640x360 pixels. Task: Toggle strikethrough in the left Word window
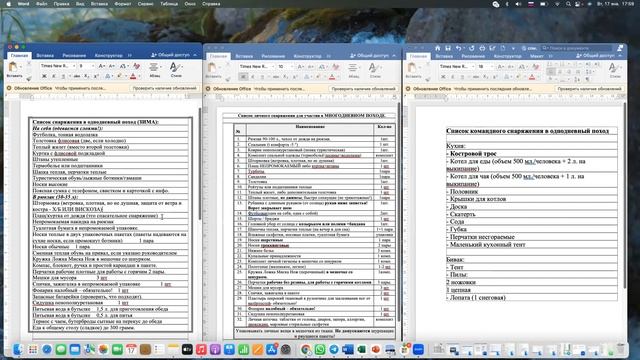pos(76,76)
